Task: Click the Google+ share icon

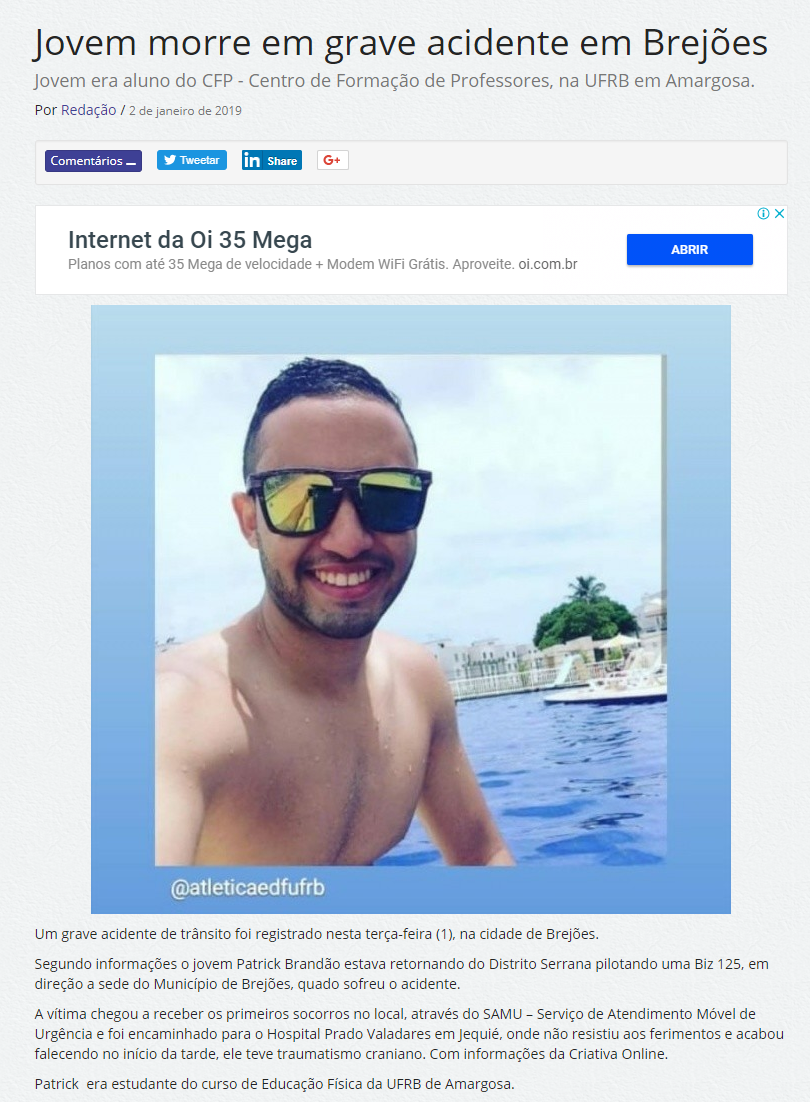Action: (x=332, y=160)
